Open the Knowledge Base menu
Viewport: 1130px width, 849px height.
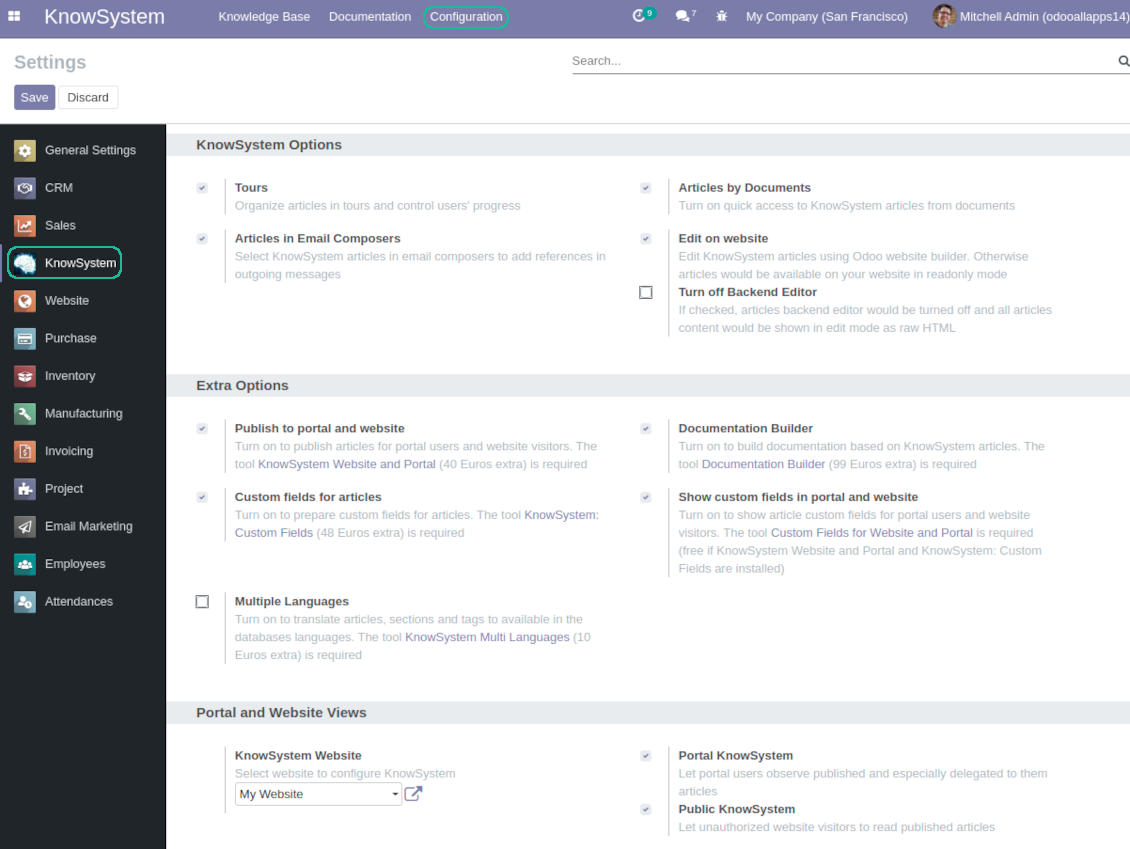[264, 17]
